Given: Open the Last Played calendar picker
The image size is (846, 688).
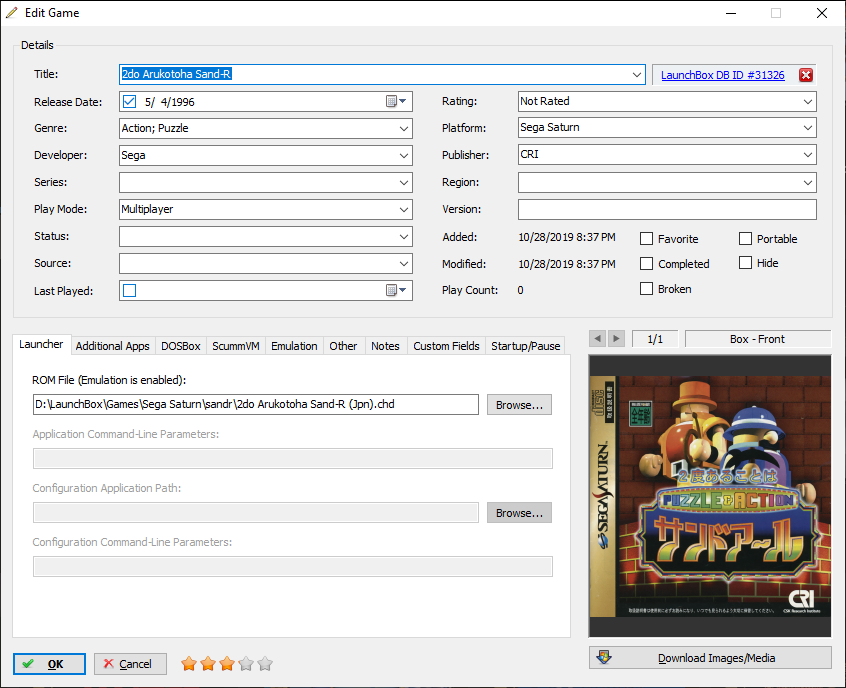Looking at the screenshot, I should pos(397,290).
